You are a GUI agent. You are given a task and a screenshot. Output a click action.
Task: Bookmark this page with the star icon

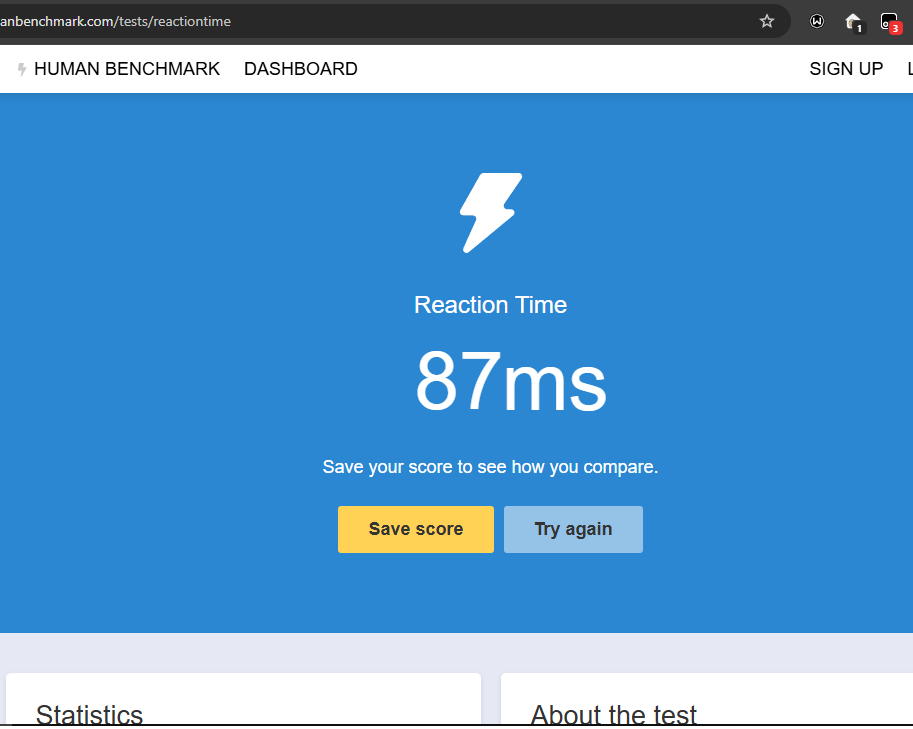[x=767, y=22]
